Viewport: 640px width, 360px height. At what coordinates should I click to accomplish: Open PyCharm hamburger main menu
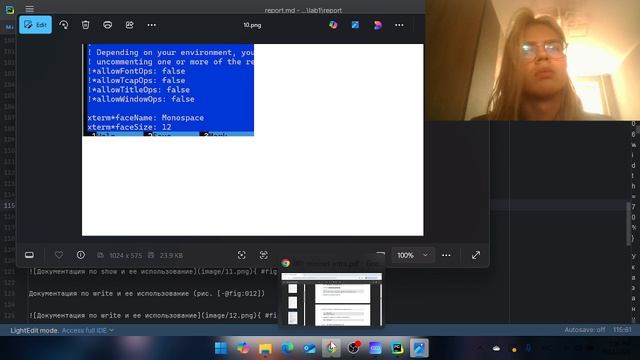[29, 9]
